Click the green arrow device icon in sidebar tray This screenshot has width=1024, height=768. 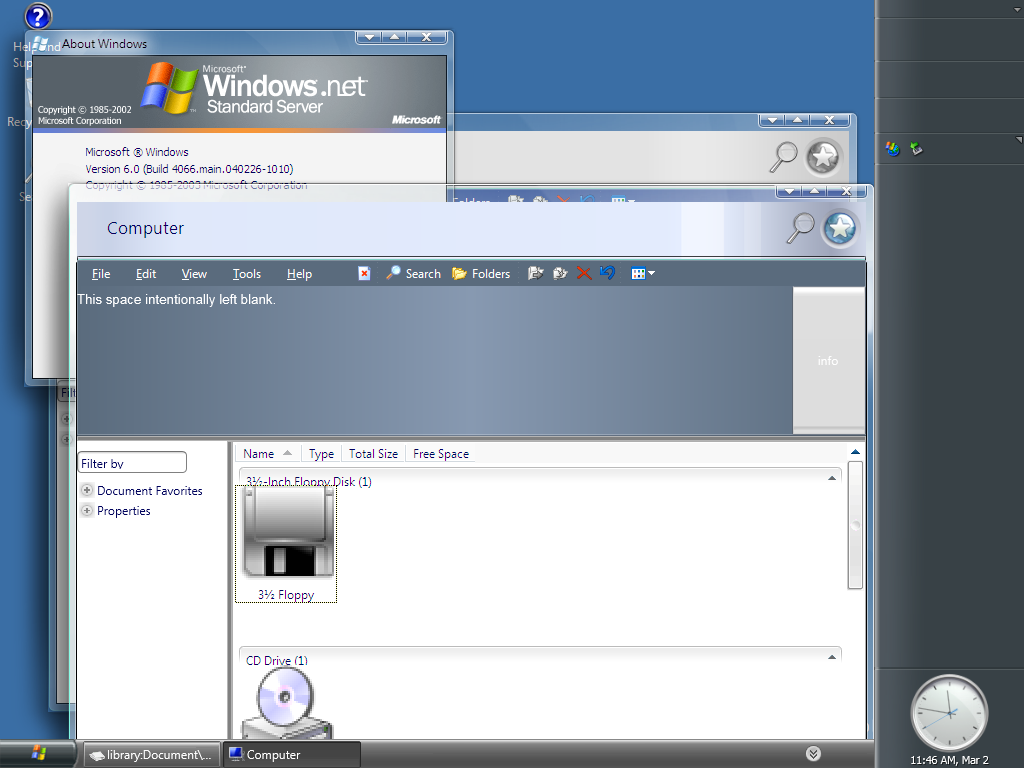coord(916,149)
